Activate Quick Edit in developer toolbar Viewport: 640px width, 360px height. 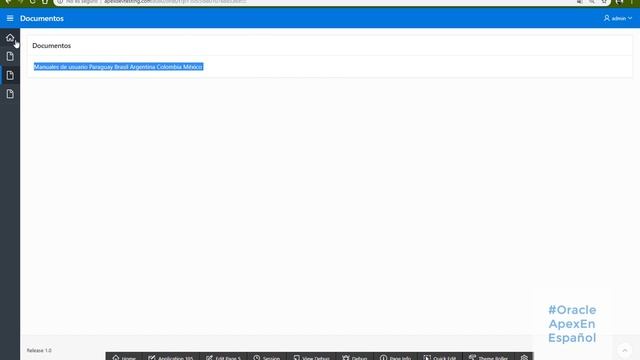[440, 357]
